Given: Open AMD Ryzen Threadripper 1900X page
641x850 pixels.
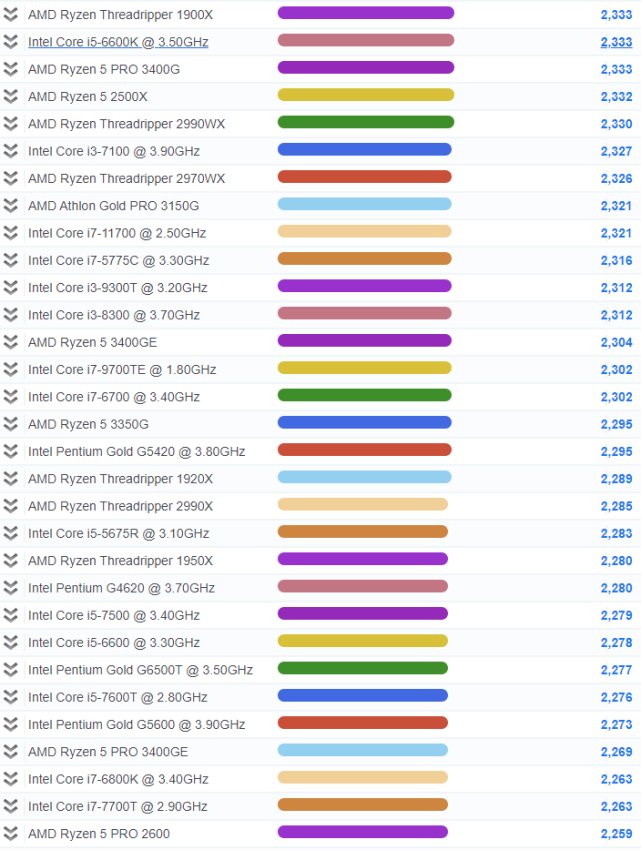Looking at the screenshot, I should pyautogui.click(x=120, y=15).
